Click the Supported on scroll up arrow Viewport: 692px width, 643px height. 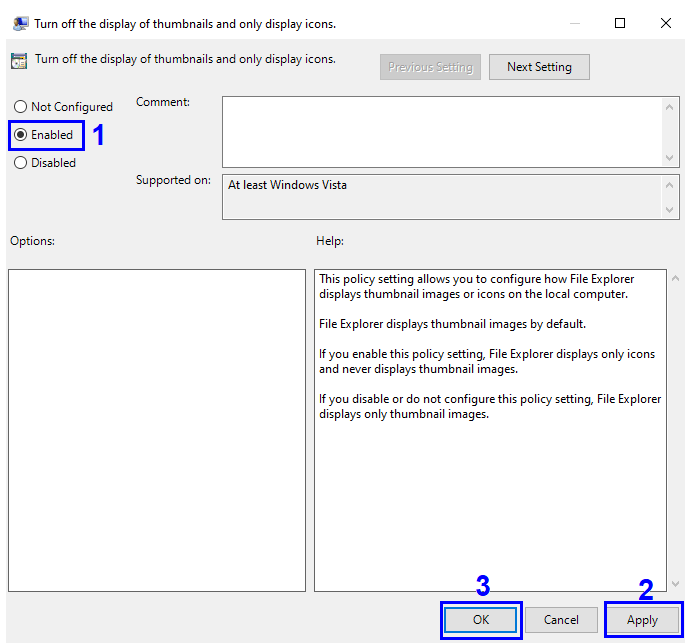[x=669, y=185]
